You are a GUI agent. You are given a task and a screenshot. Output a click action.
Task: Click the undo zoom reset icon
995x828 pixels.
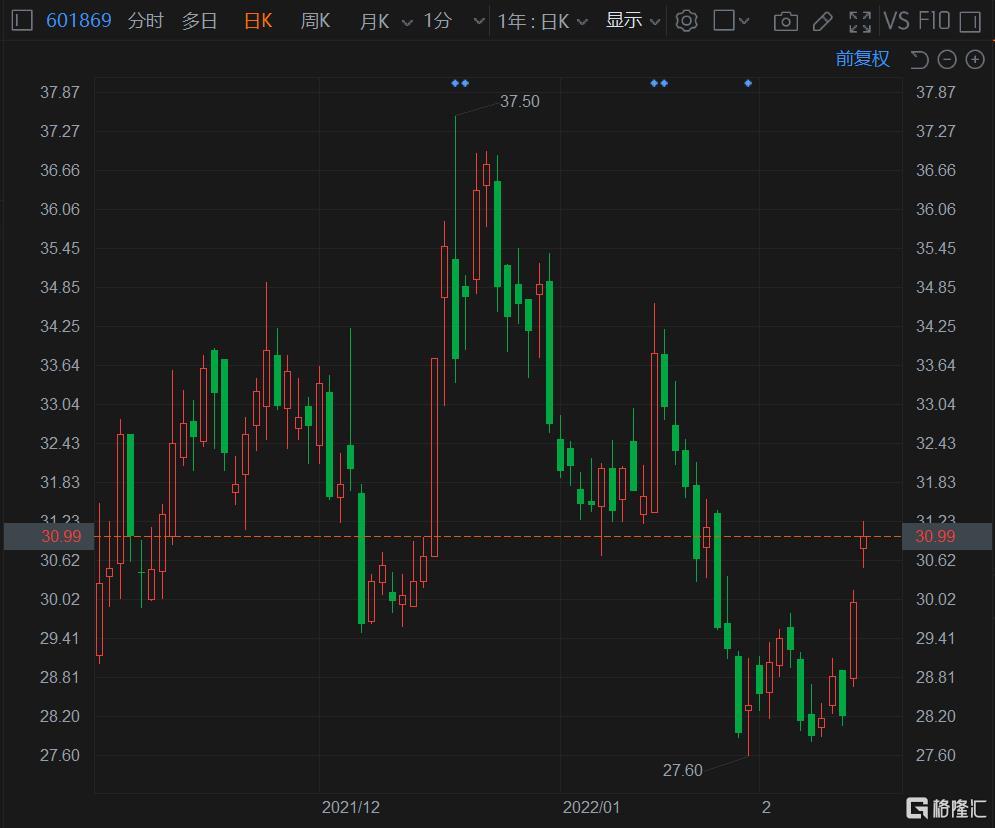click(x=919, y=60)
